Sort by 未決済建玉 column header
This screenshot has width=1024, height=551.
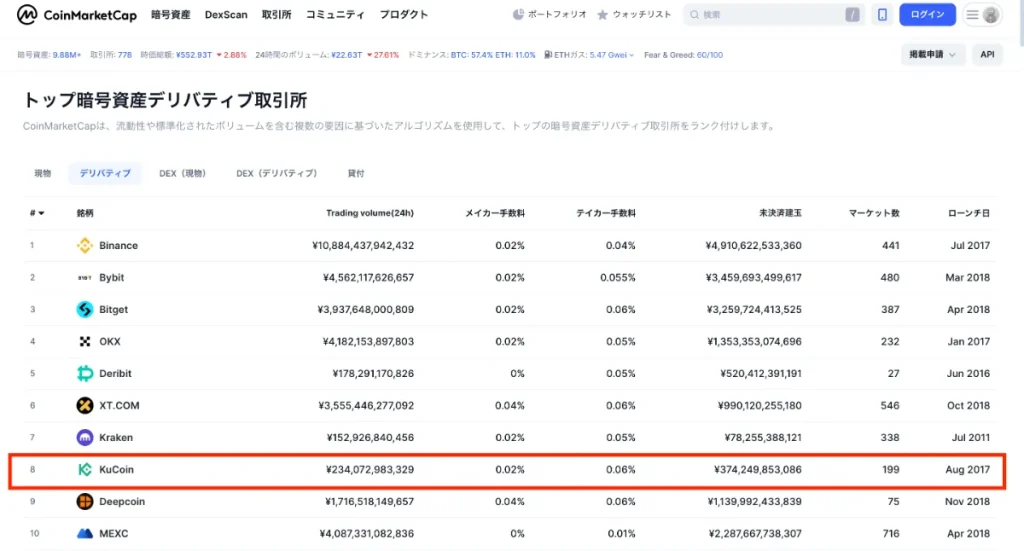click(780, 213)
